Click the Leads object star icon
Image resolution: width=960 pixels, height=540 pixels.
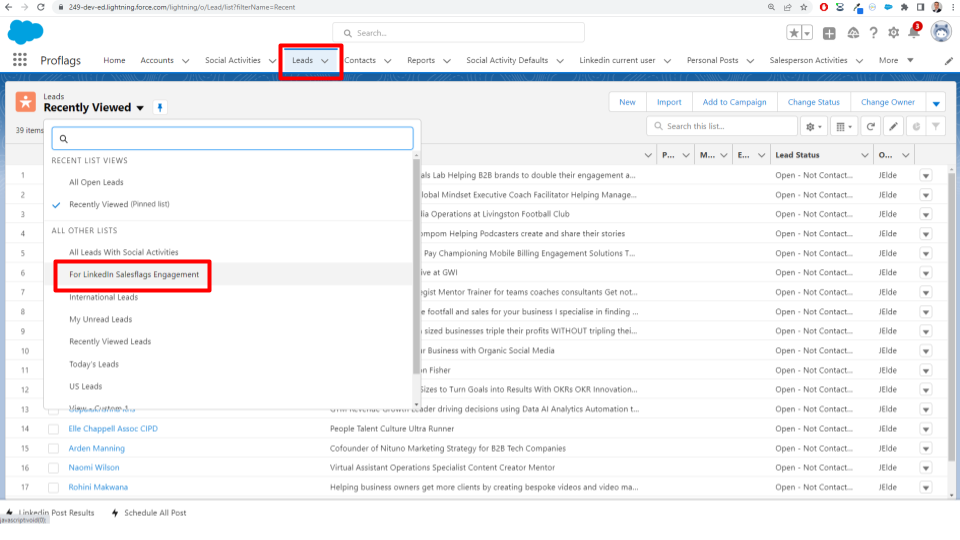(x=26, y=102)
